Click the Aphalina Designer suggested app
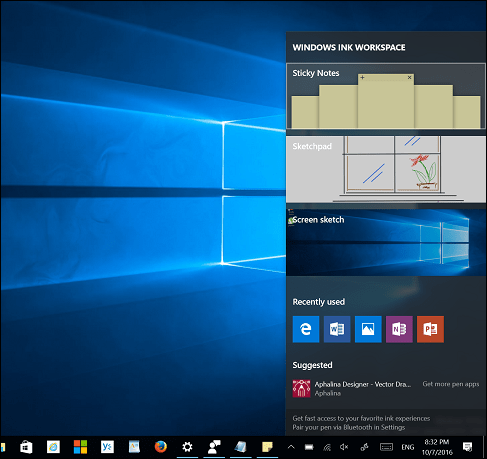The image size is (487, 459). pyautogui.click(x=352, y=389)
